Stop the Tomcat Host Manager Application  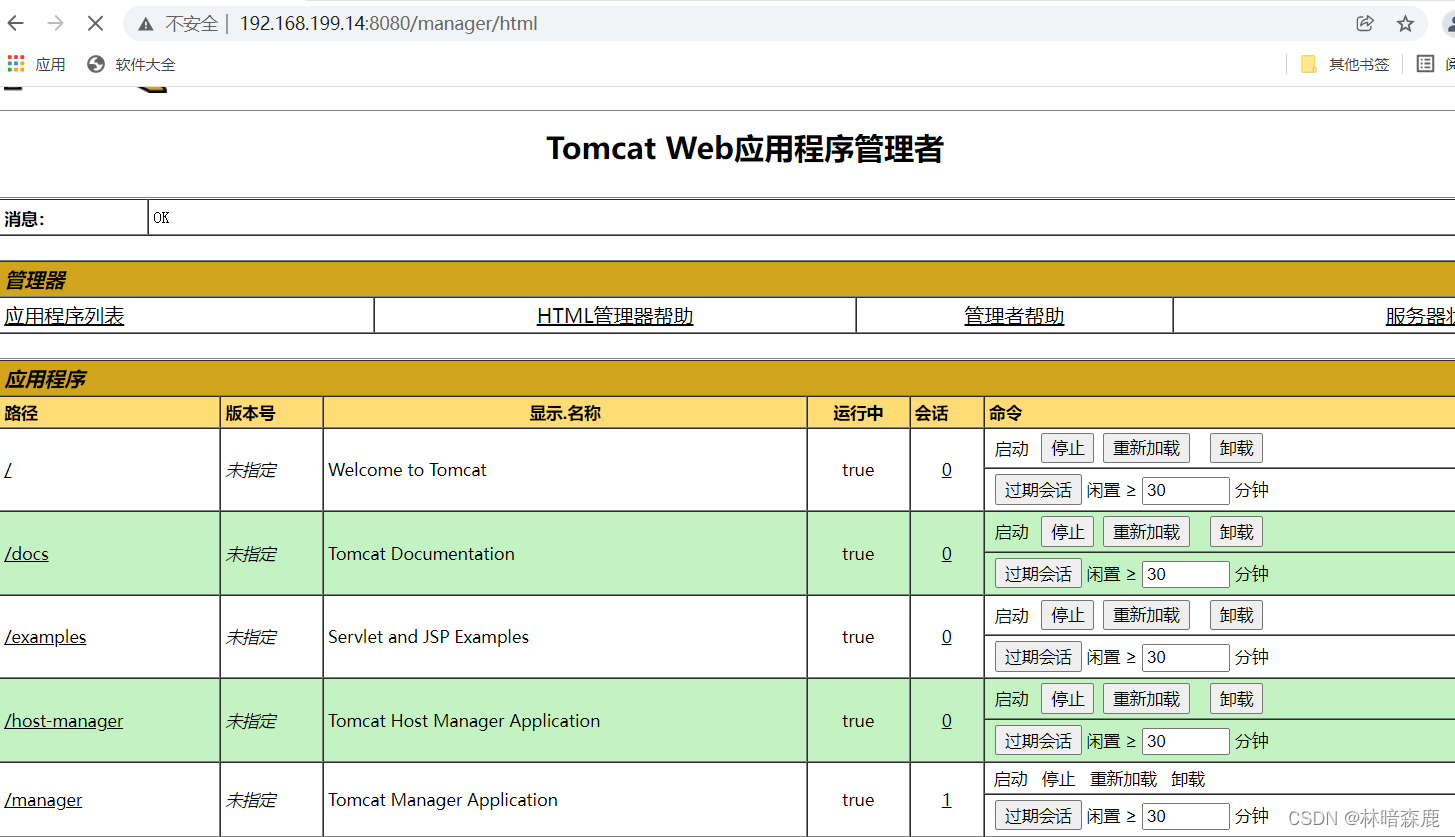pyautogui.click(x=1067, y=699)
